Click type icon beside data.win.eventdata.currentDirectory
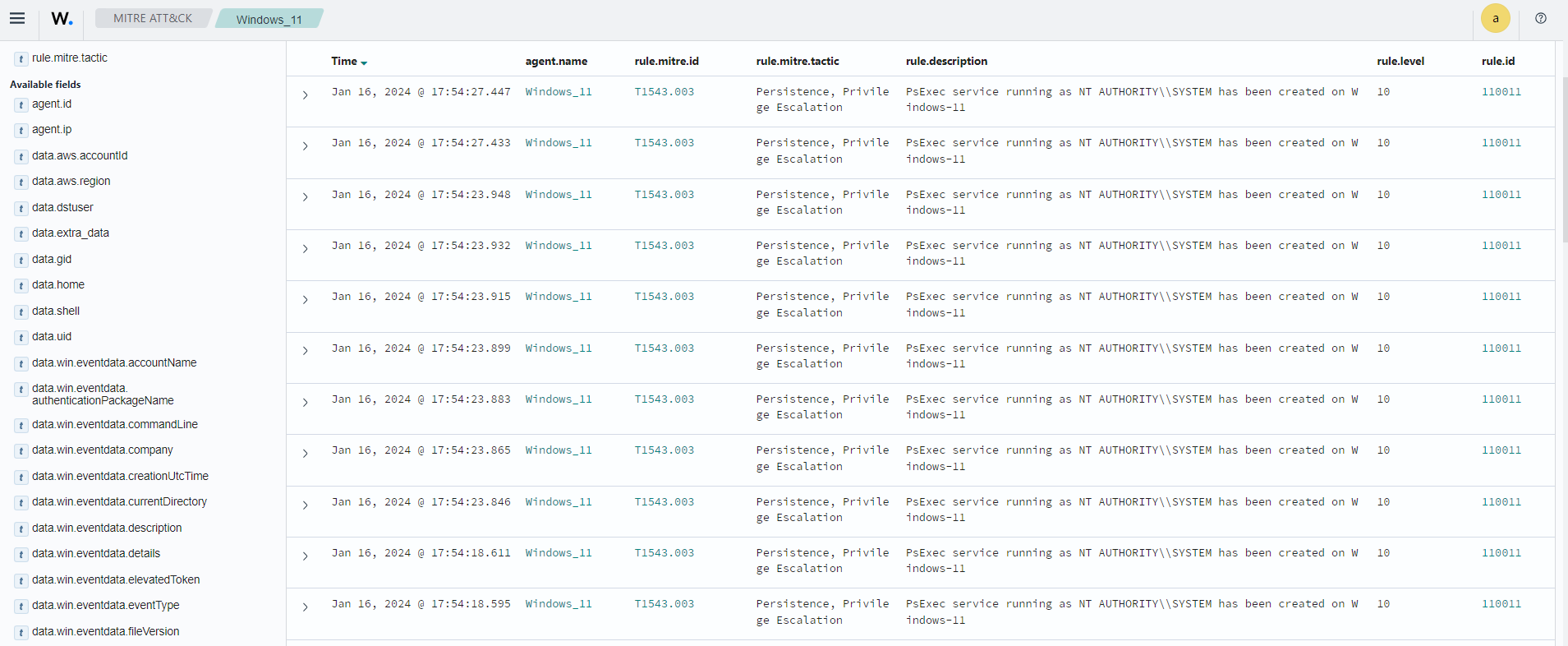Screen dimensions: 1568x646 21,502
